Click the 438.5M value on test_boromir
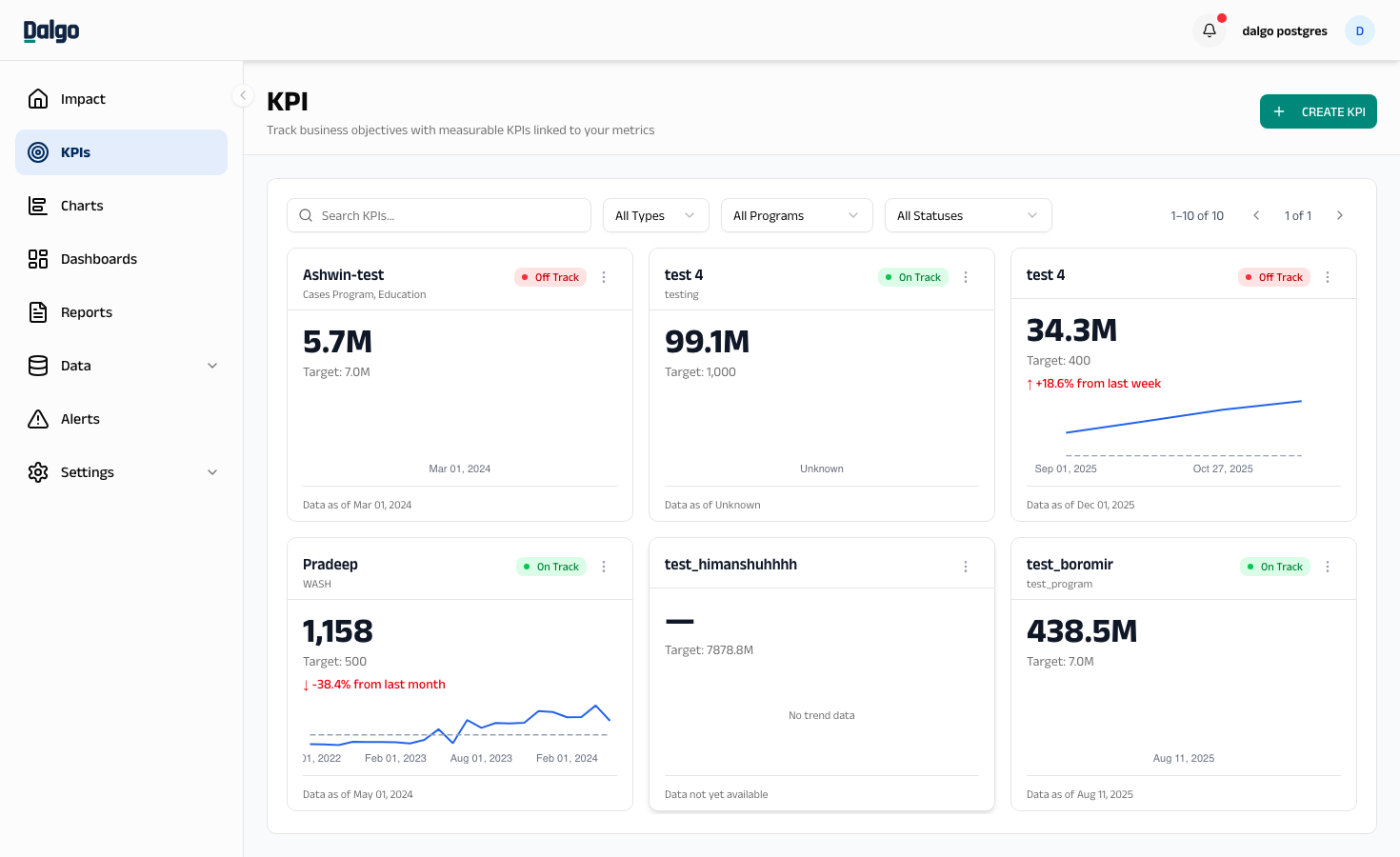This screenshot has width=1400, height=857. point(1082,631)
